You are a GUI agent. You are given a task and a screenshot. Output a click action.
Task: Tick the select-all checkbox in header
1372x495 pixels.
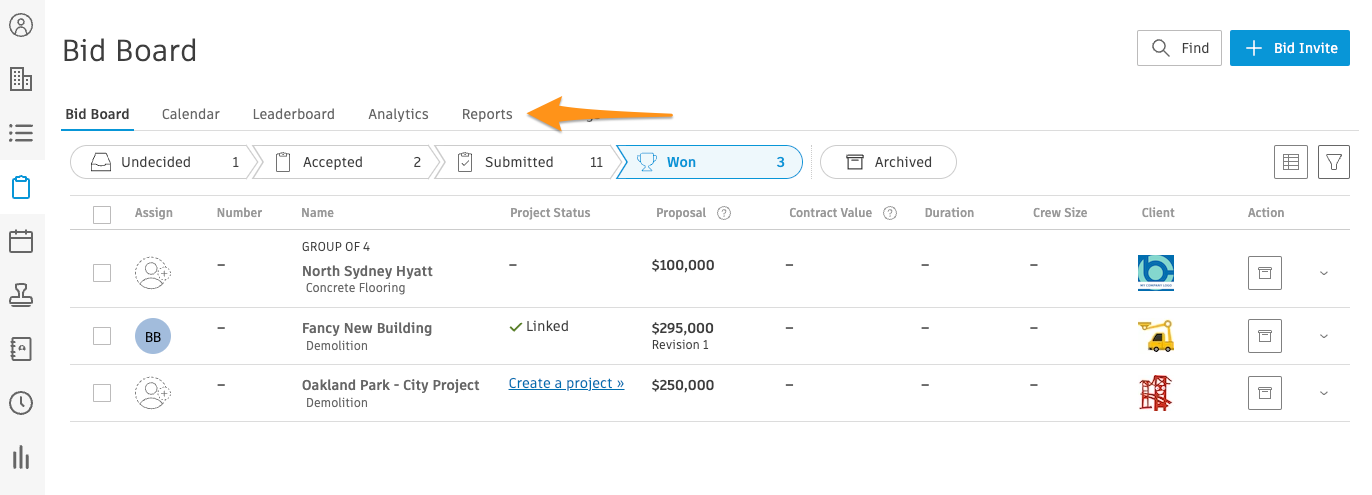click(x=102, y=214)
